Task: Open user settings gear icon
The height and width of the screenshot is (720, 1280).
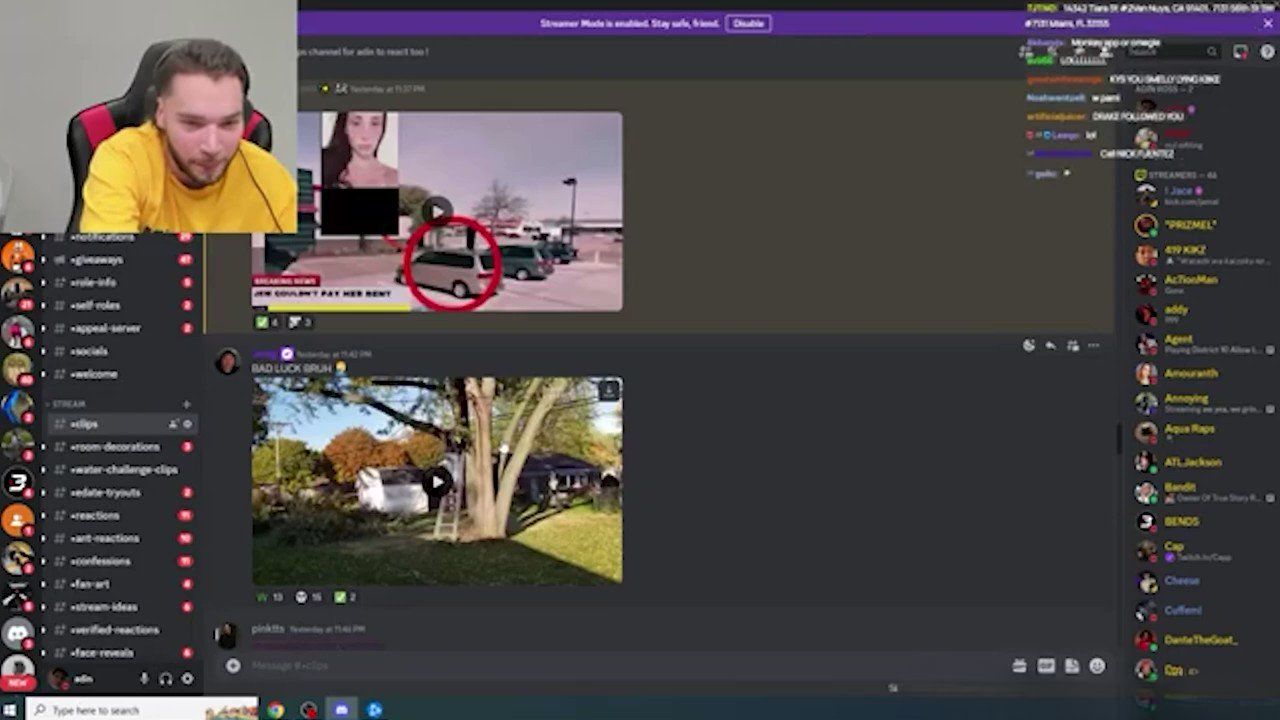Action: (187, 679)
